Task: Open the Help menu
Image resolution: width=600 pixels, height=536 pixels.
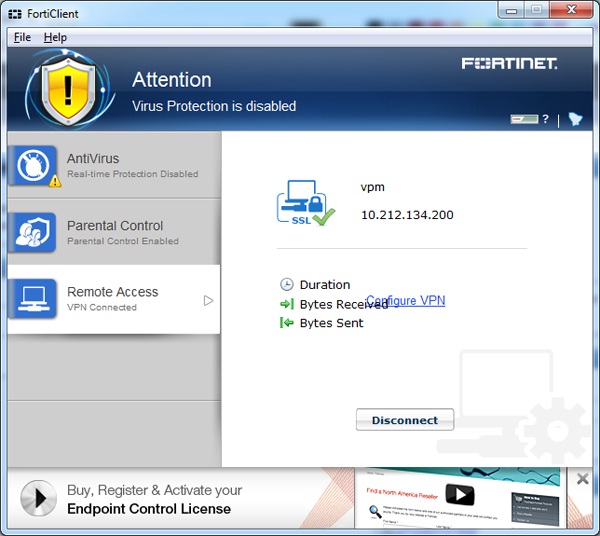Action: 55,37
